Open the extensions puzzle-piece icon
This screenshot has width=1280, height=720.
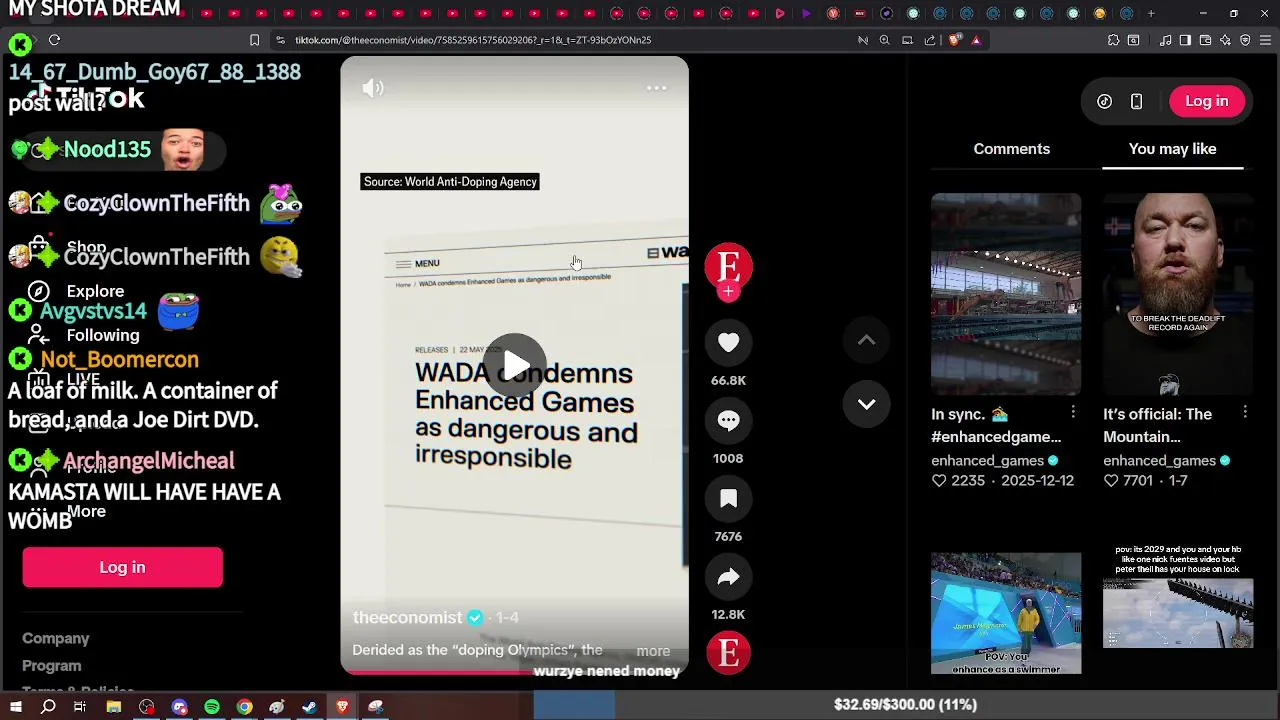[1113, 40]
